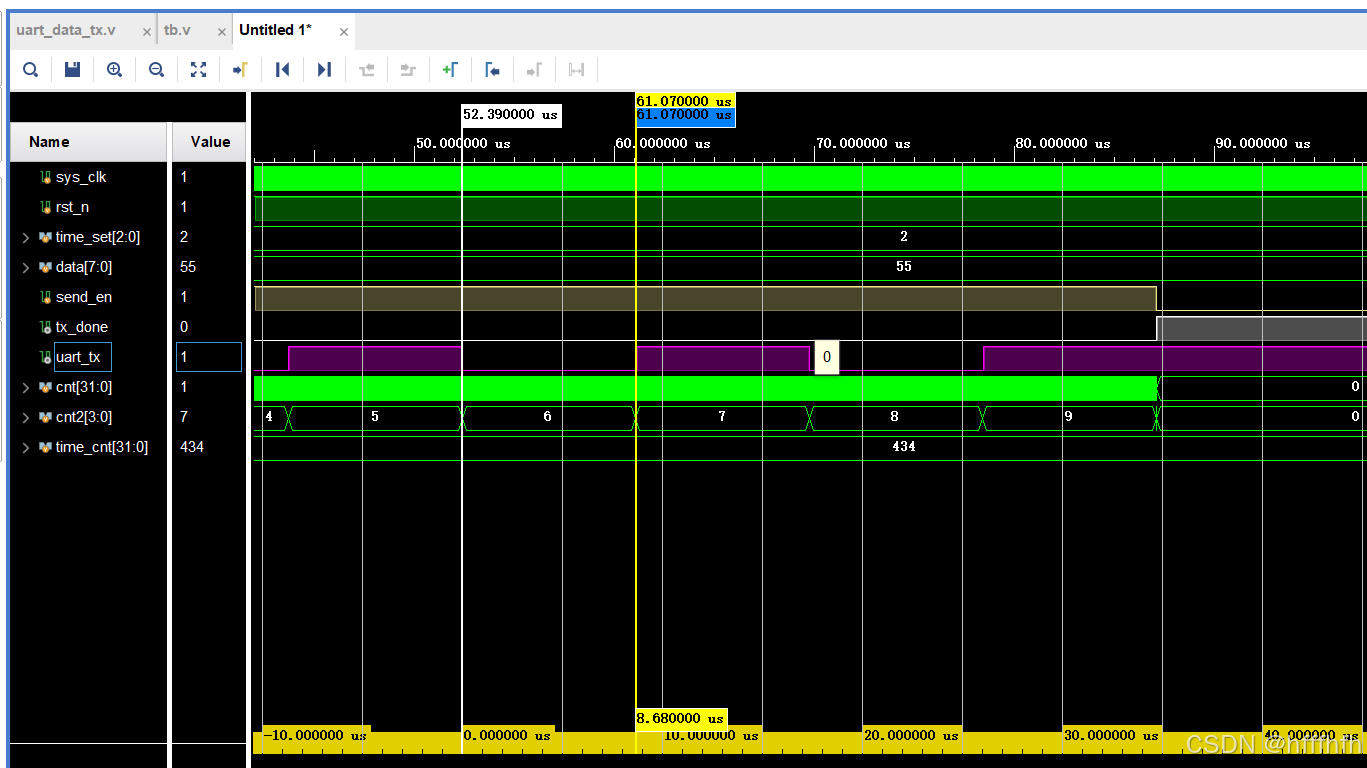Click the white 52.390000 us marker label

tap(511, 115)
